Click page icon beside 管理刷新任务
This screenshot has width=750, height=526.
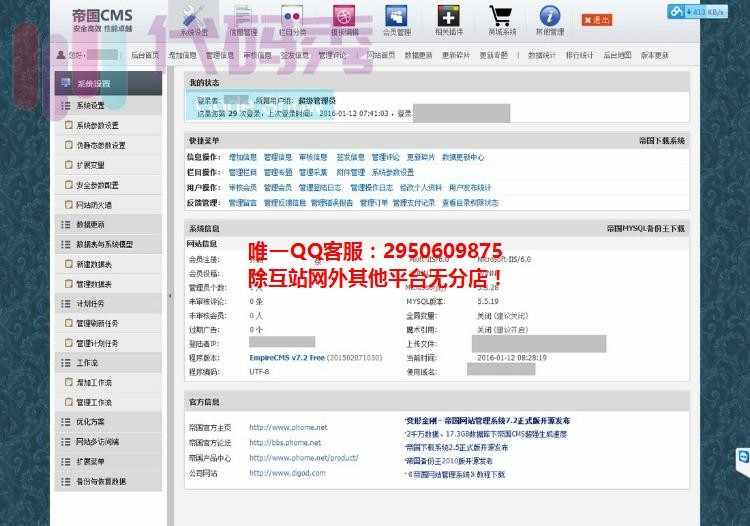(69, 323)
